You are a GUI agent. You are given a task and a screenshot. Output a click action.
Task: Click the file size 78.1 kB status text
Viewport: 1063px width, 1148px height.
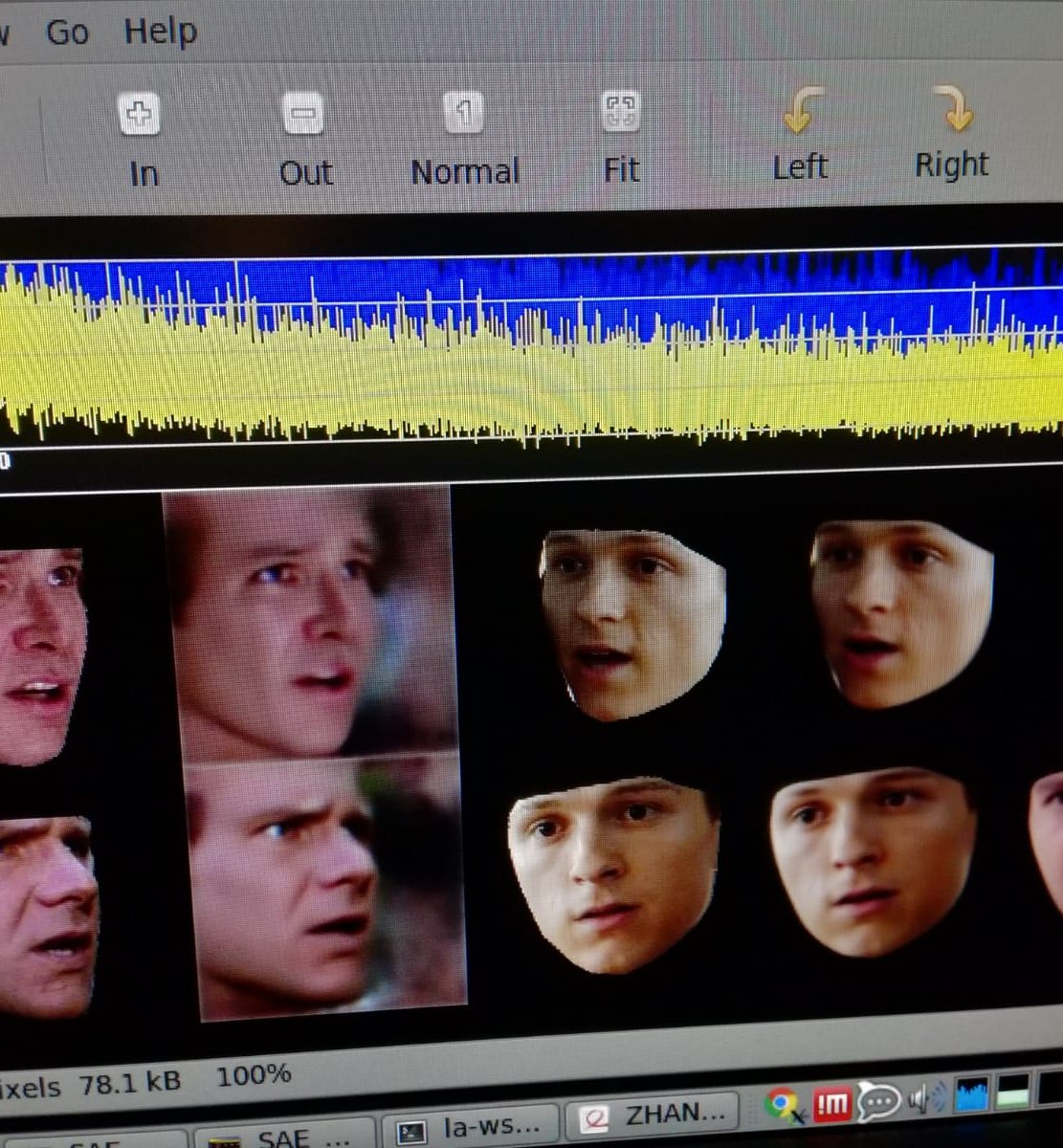tap(129, 1083)
